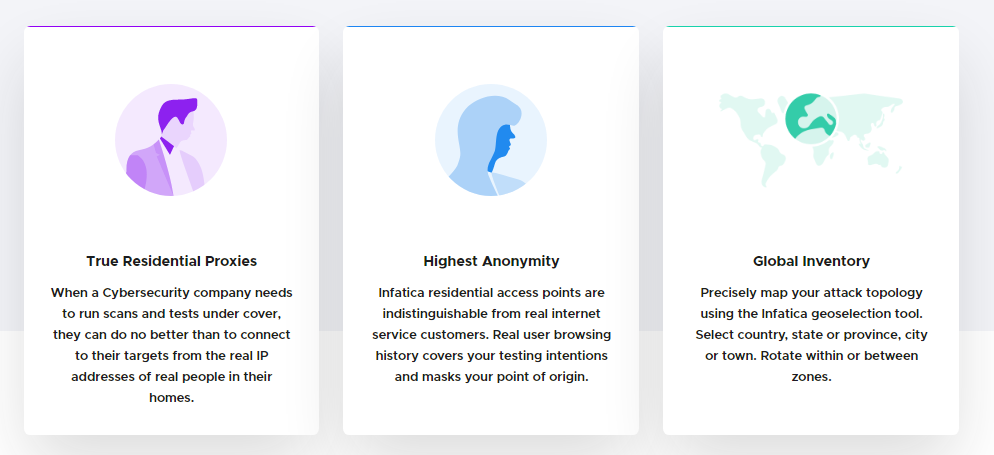This screenshot has width=994, height=455.
Task: Click 'Rotate within or between zones' text
Action: pyautogui.click(x=811, y=366)
